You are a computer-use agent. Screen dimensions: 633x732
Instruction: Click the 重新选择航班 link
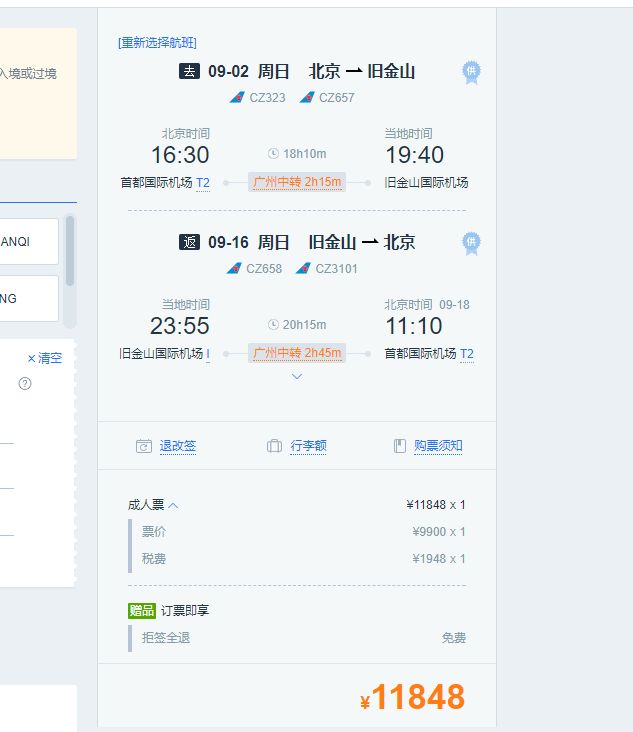tap(157, 43)
